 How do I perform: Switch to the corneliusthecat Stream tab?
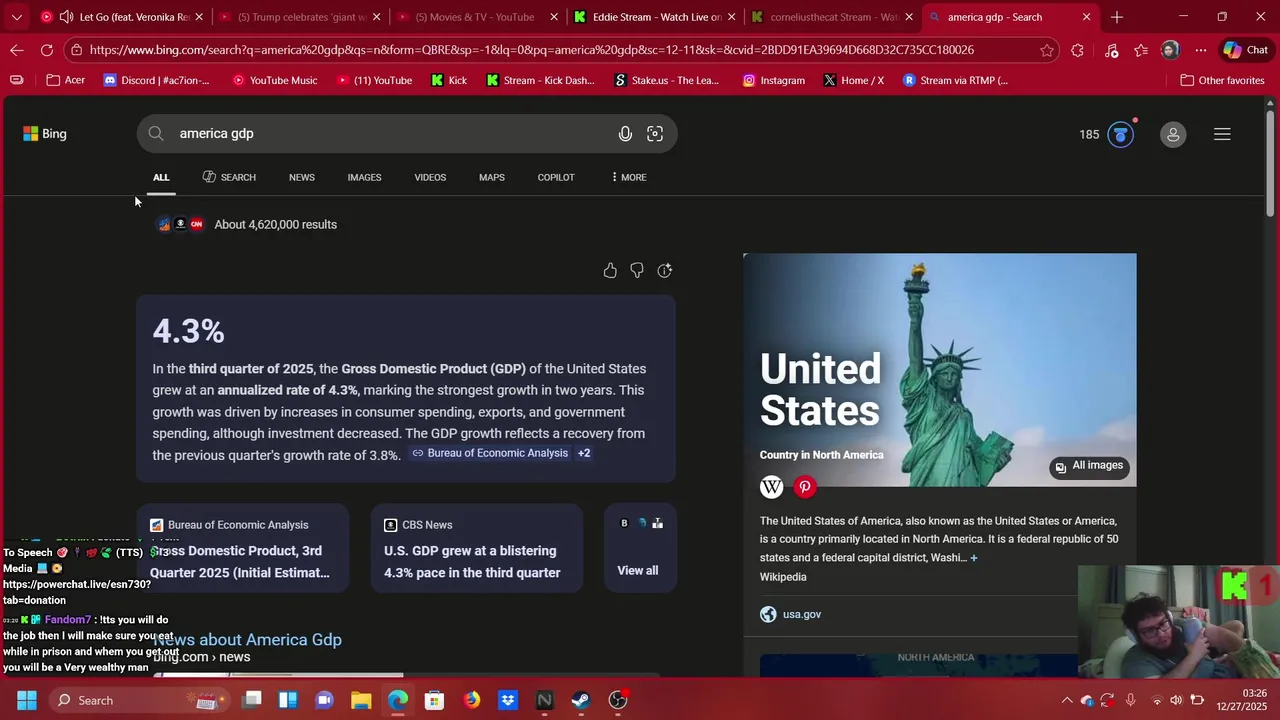(833, 17)
